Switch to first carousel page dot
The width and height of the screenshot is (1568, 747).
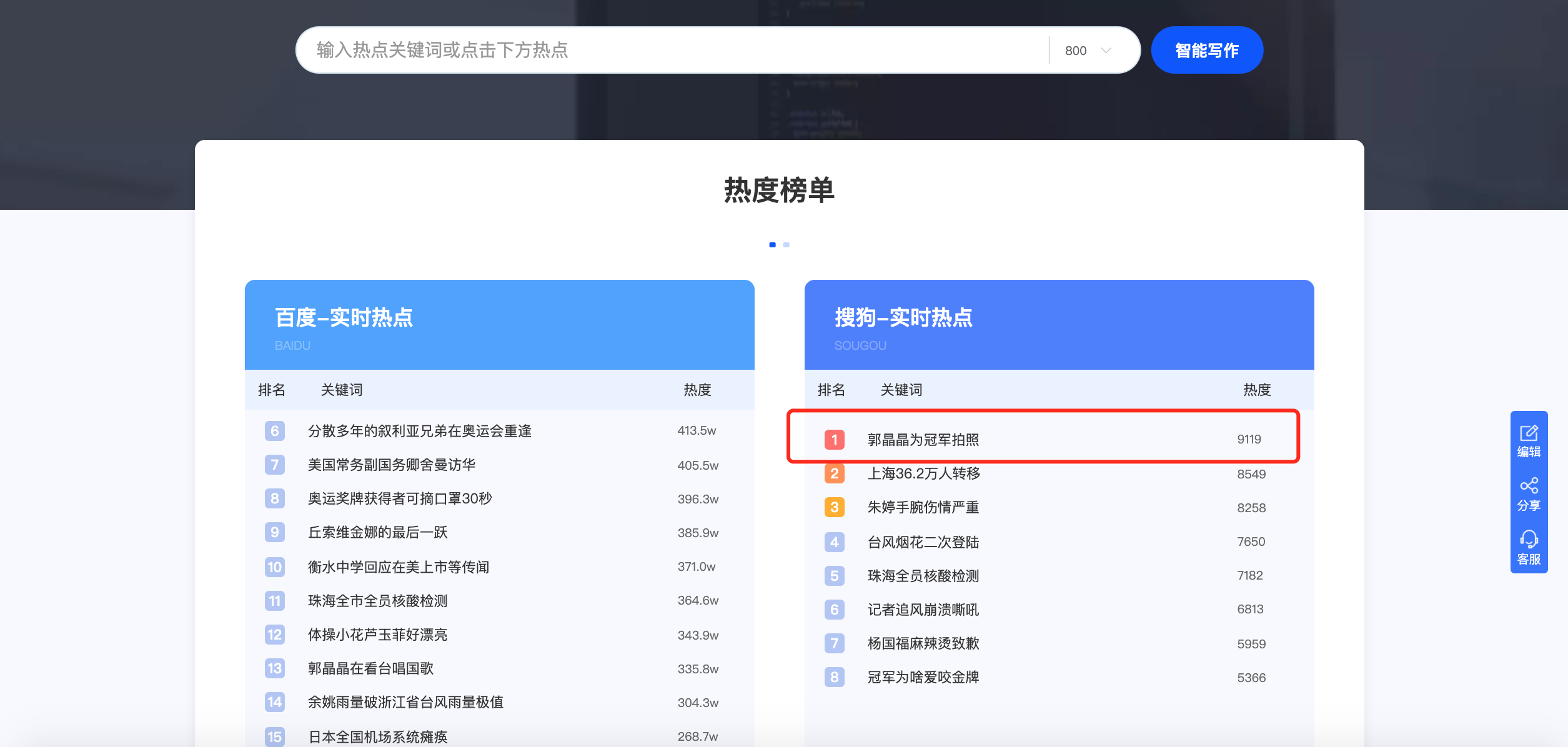[772, 245]
